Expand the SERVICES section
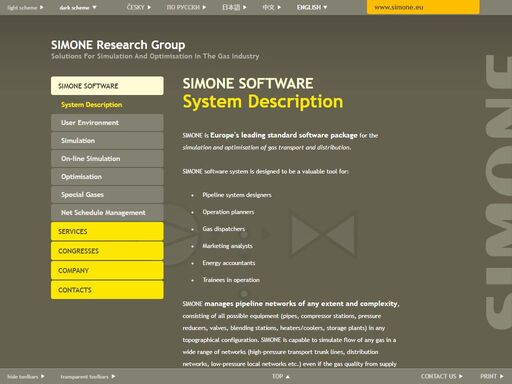Image resolution: width=512 pixels, height=384 pixels. (x=107, y=231)
